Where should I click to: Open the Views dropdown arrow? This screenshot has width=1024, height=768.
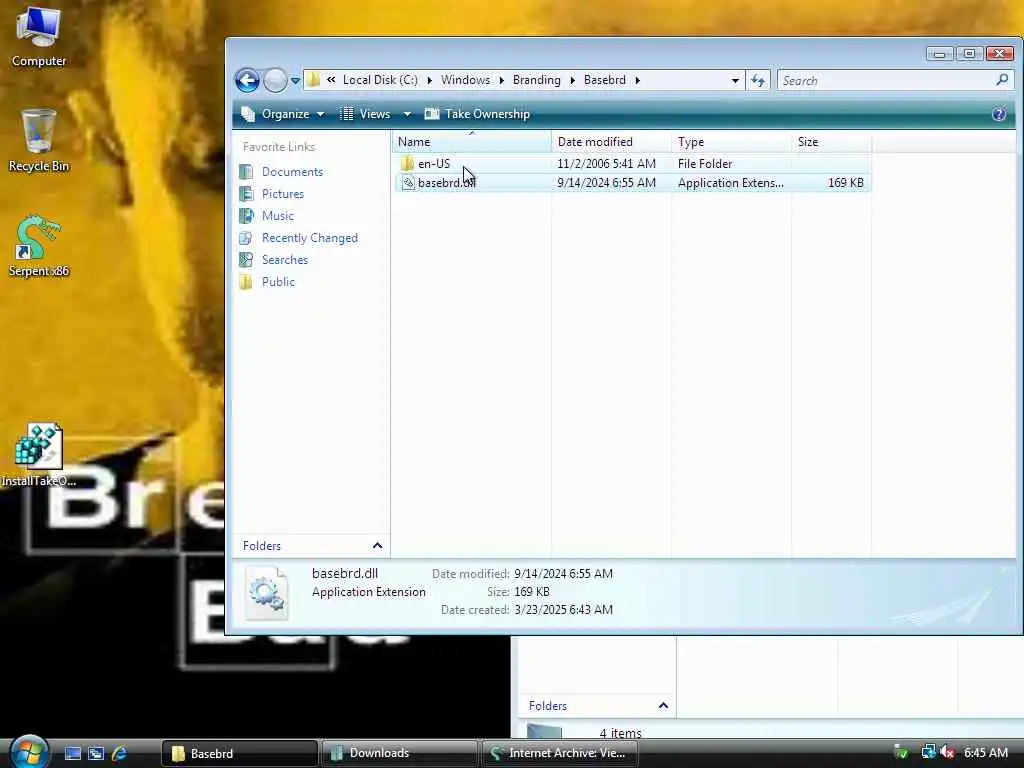click(407, 114)
